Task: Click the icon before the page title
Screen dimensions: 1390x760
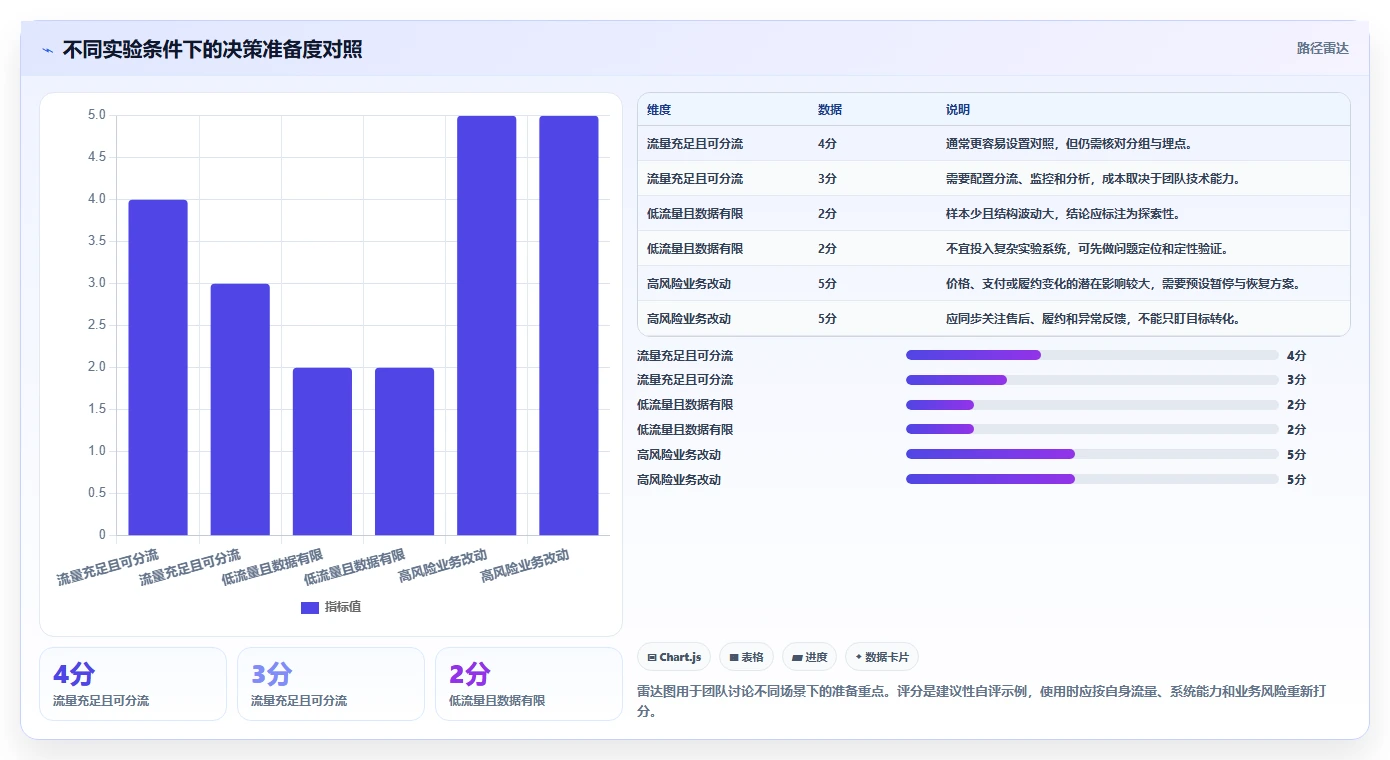Action: (47, 49)
